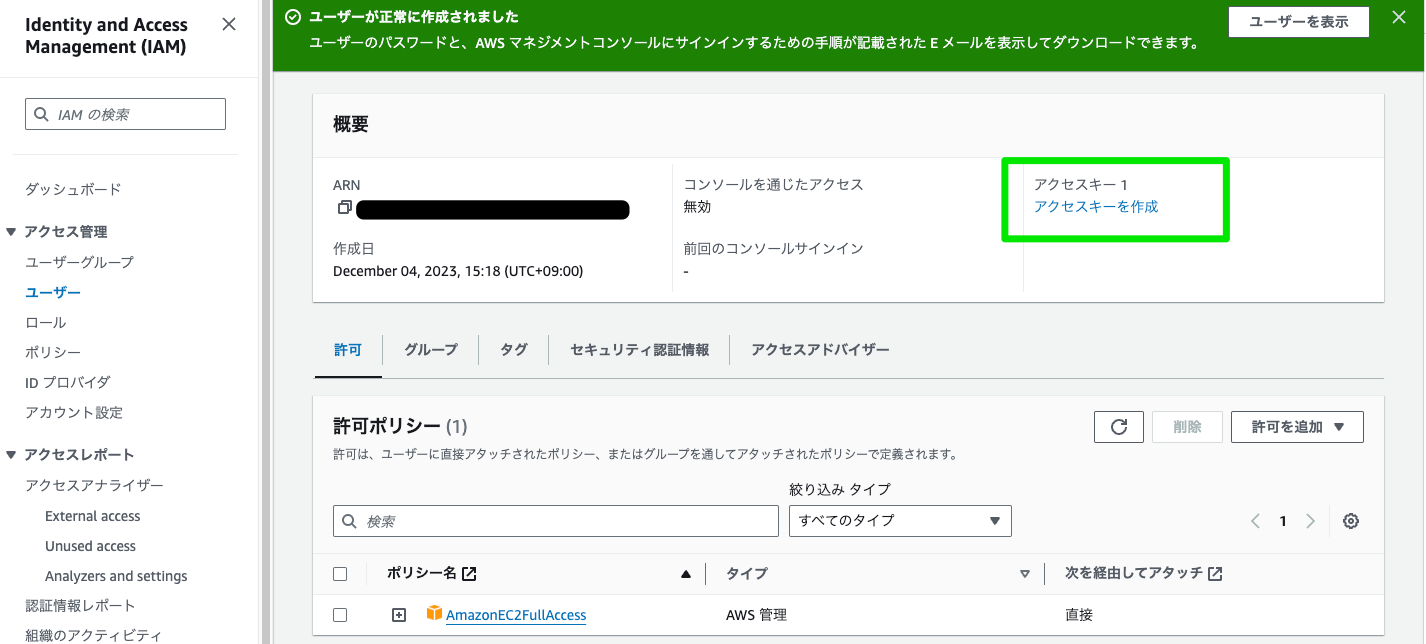Select the AmazonEC2FullAccess row checkbox
Screen dimensions: 1426x644
tap(340, 614)
